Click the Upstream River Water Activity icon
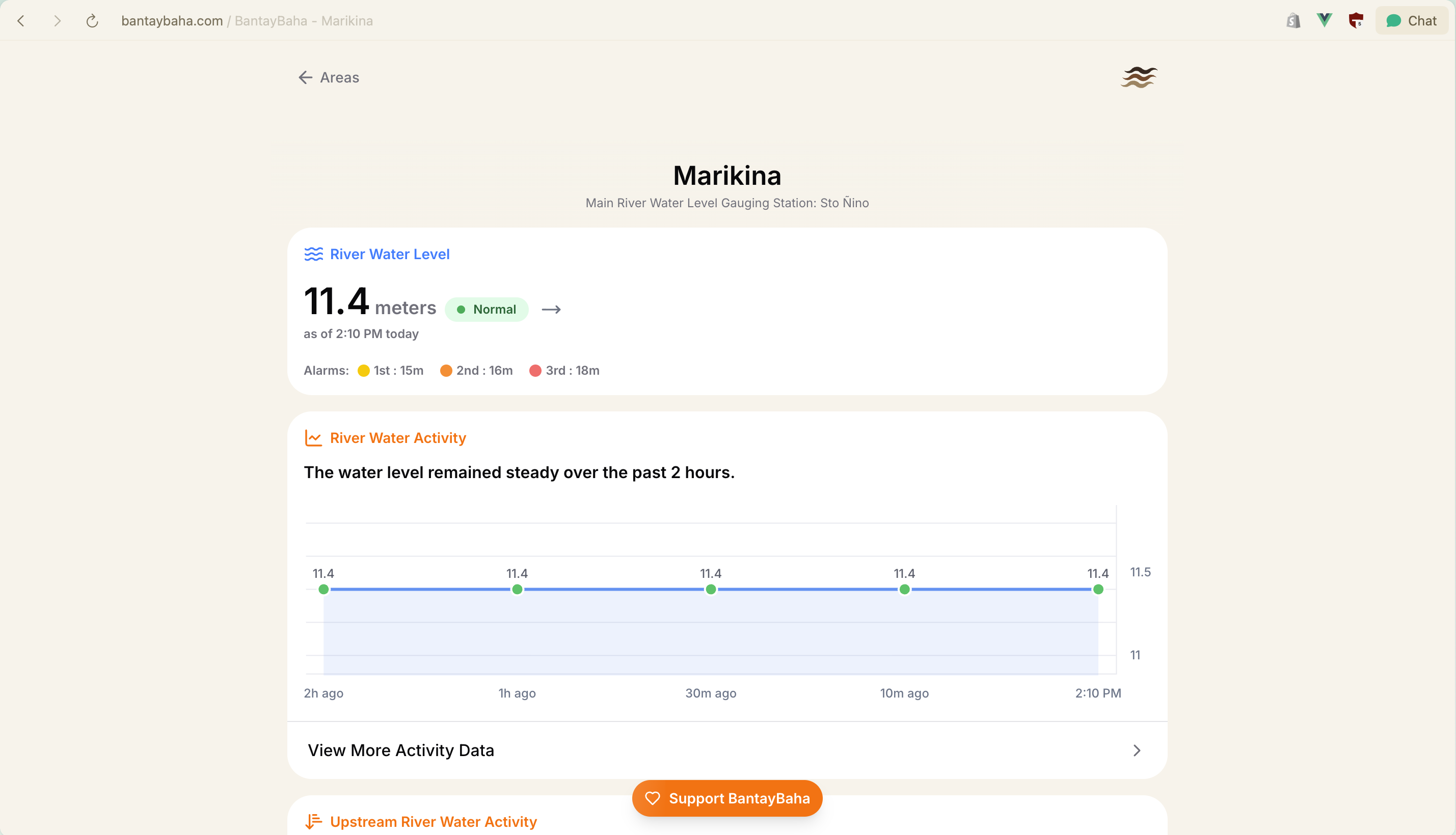1456x835 pixels. click(x=313, y=821)
